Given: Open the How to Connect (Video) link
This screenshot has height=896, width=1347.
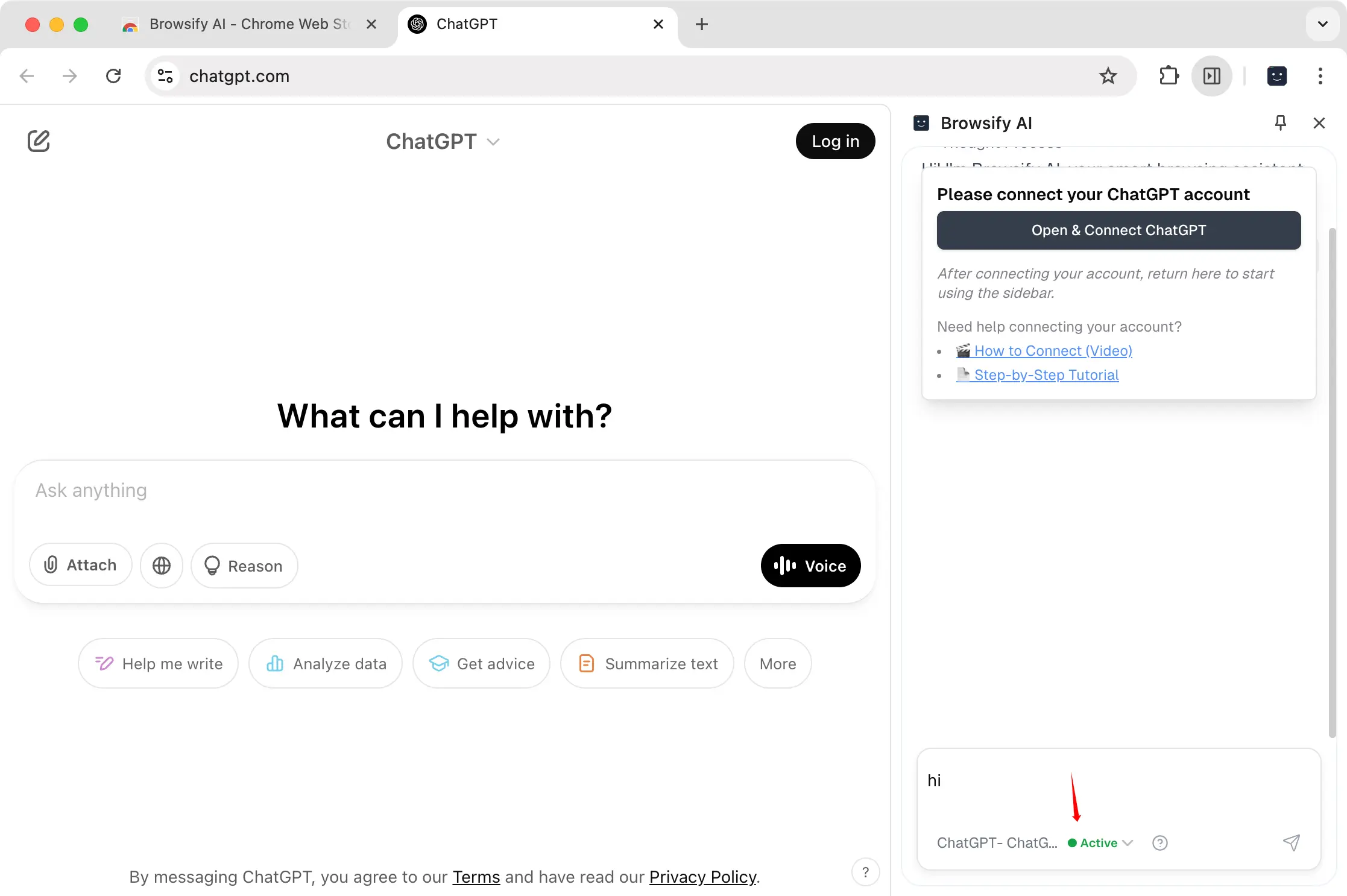Looking at the screenshot, I should pos(1044,351).
